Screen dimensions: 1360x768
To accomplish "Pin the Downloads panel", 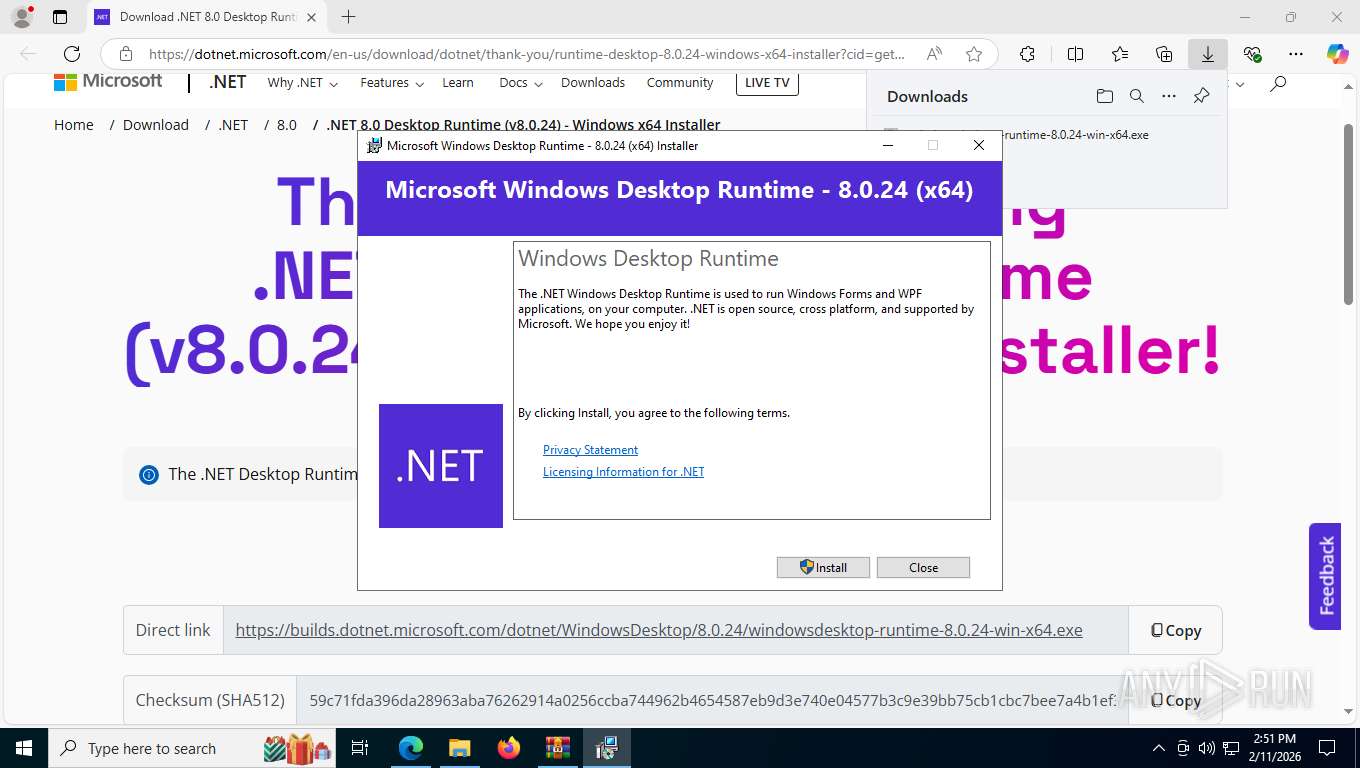I will click(x=1202, y=96).
